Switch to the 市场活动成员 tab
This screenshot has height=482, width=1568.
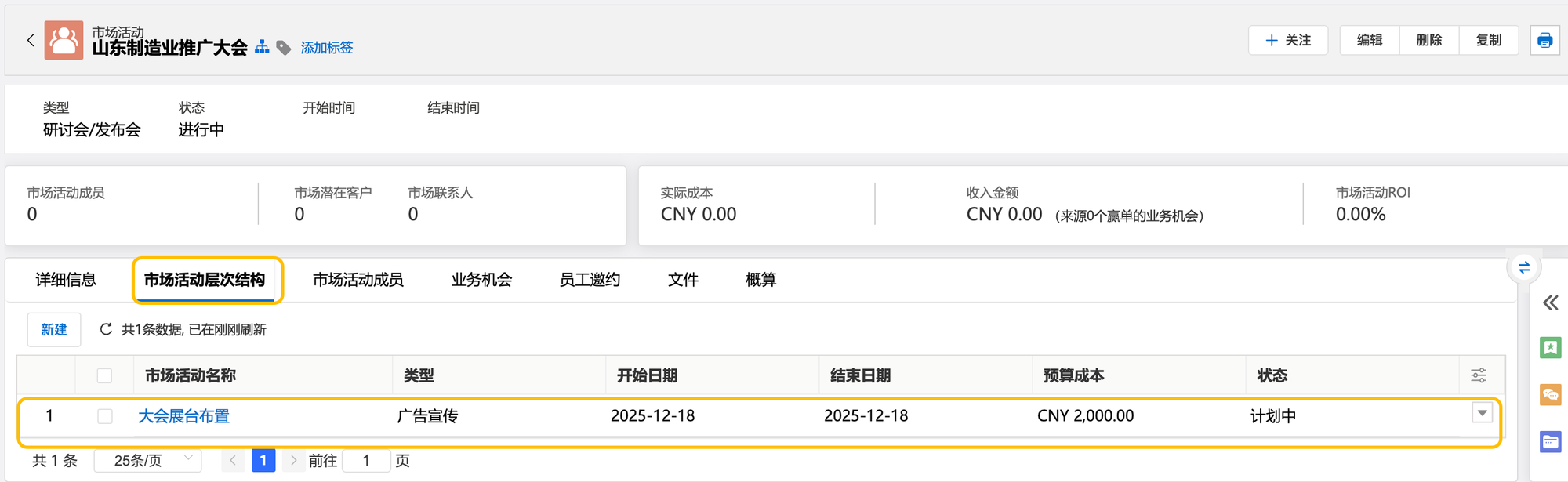coord(358,280)
